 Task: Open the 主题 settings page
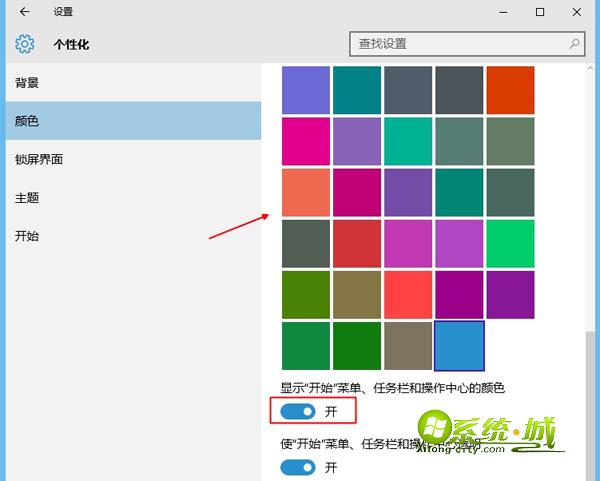click(28, 198)
